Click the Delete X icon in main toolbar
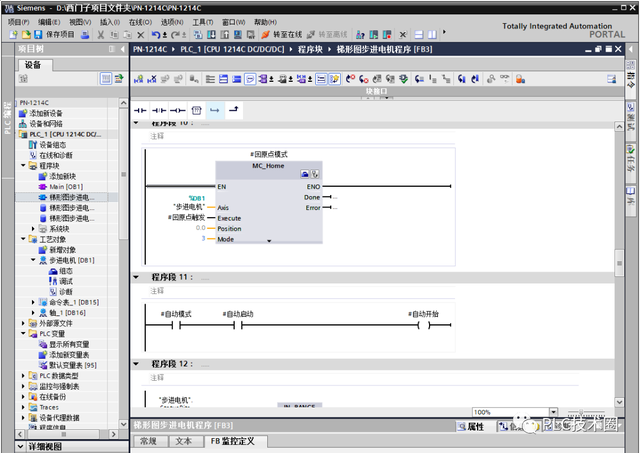The width and height of the screenshot is (640, 453). pos(141,35)
